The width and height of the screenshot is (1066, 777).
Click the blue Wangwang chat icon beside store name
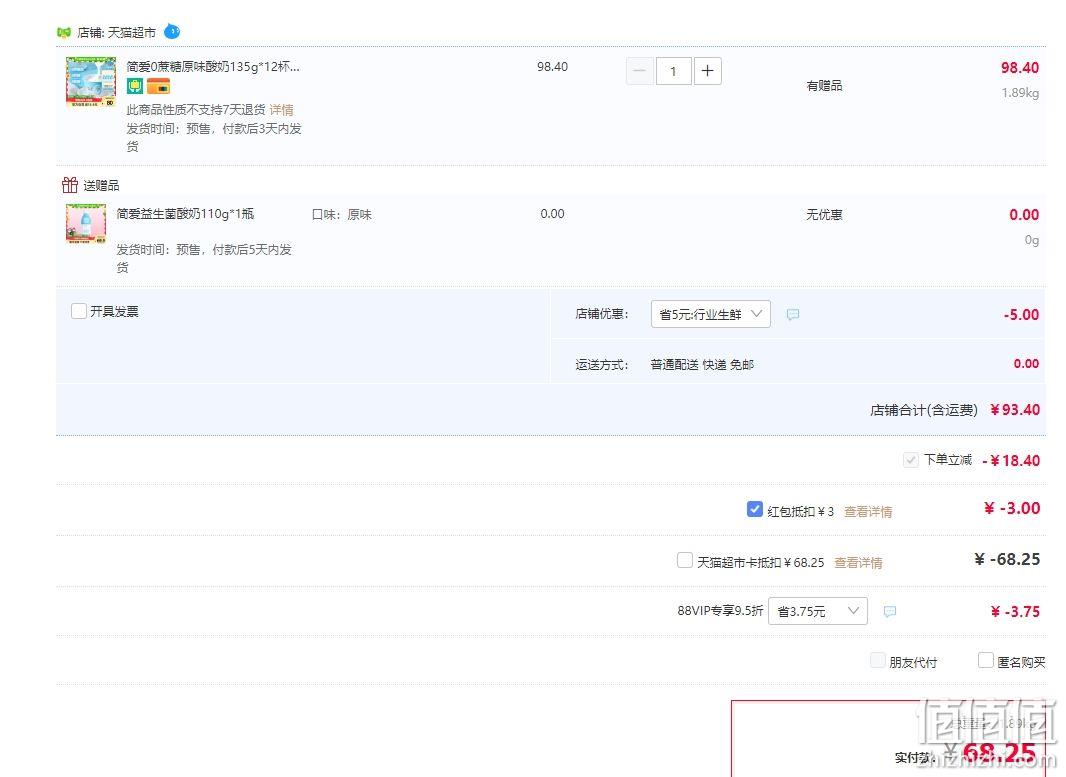coord(173,31)
